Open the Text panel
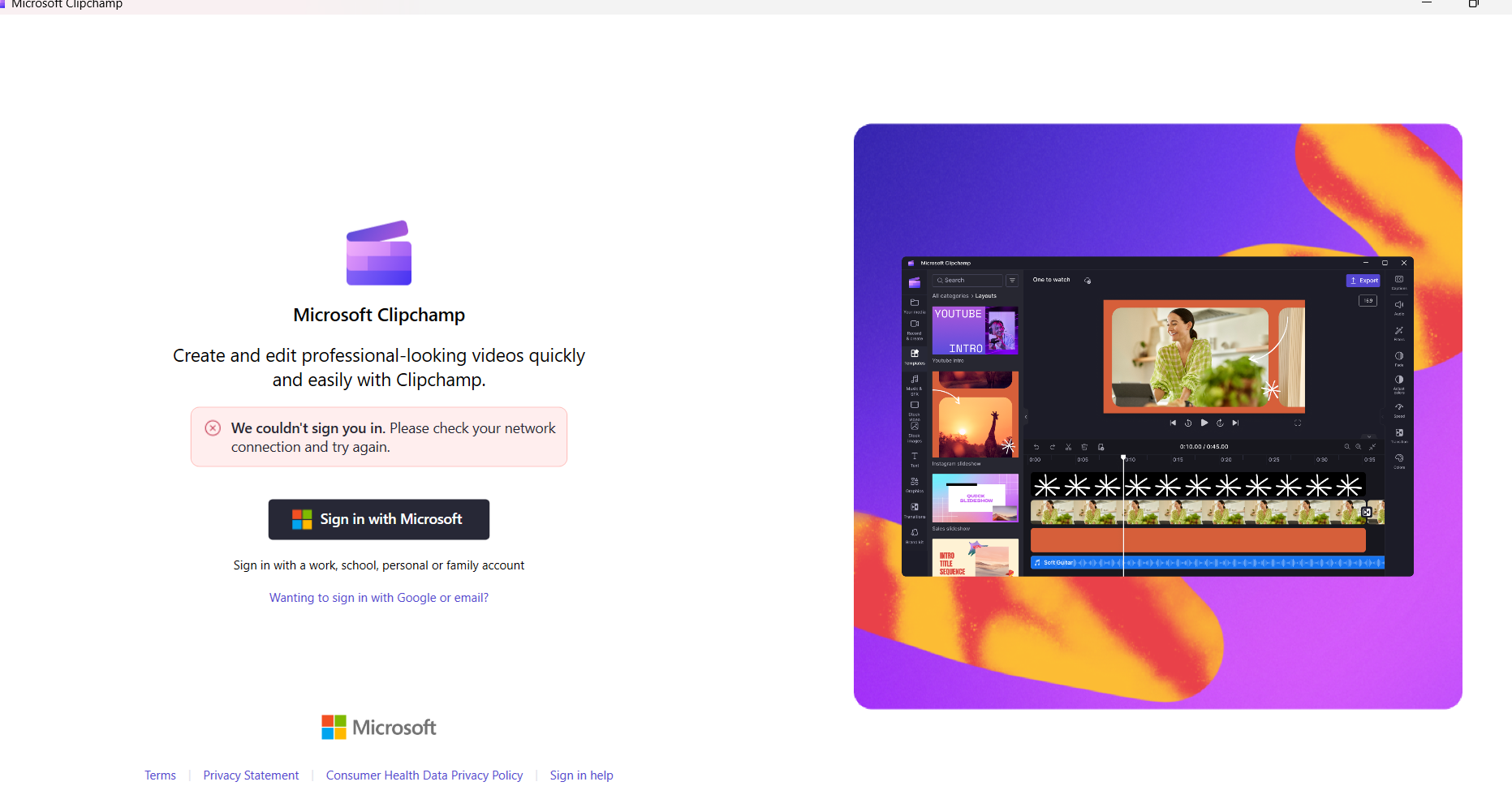This screenshot has width=1512, height=799. pos(914,455)
